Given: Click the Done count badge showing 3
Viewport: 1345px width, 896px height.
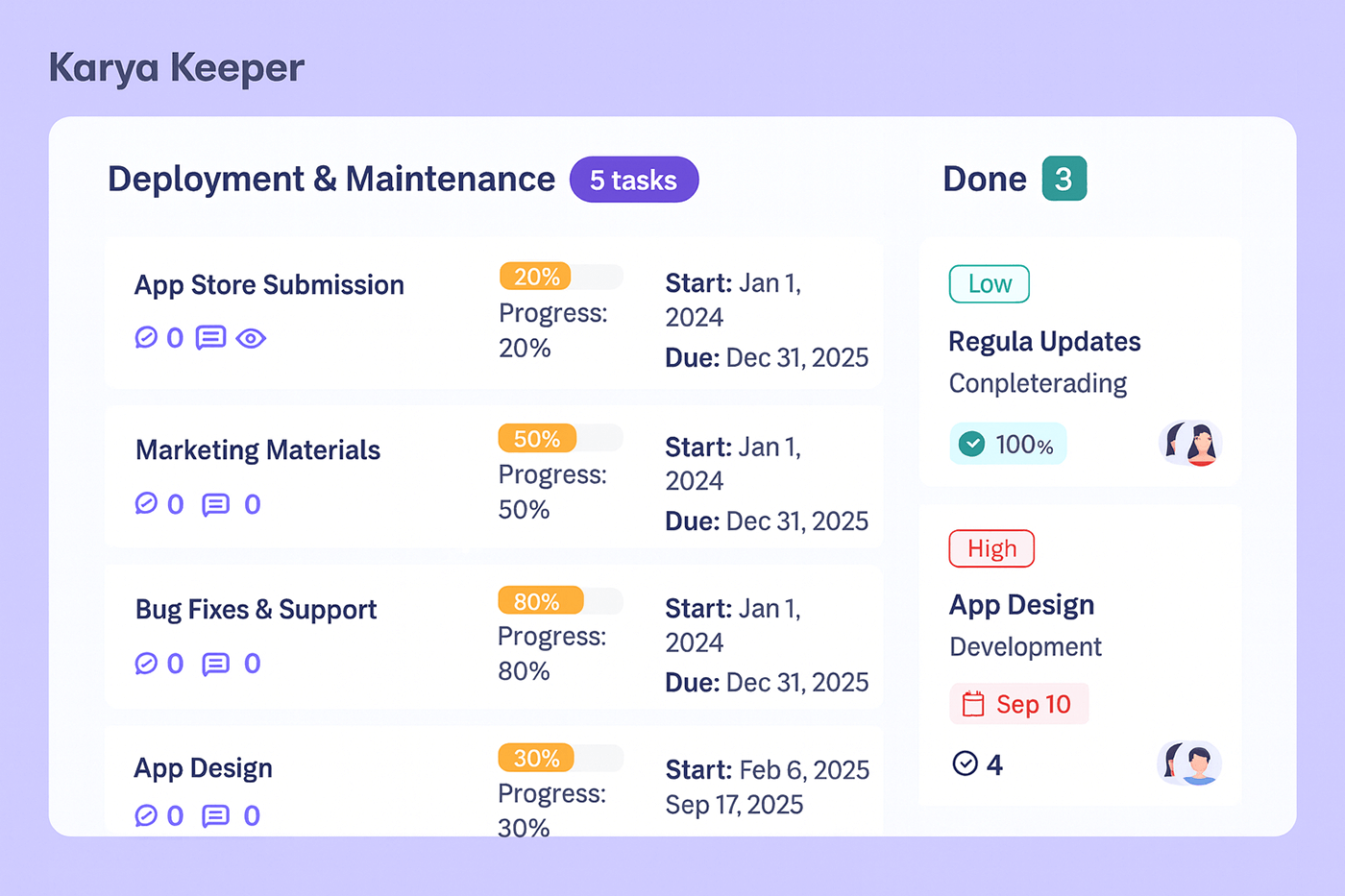Looking at the screenshot, I should [x=1065, y=178].
